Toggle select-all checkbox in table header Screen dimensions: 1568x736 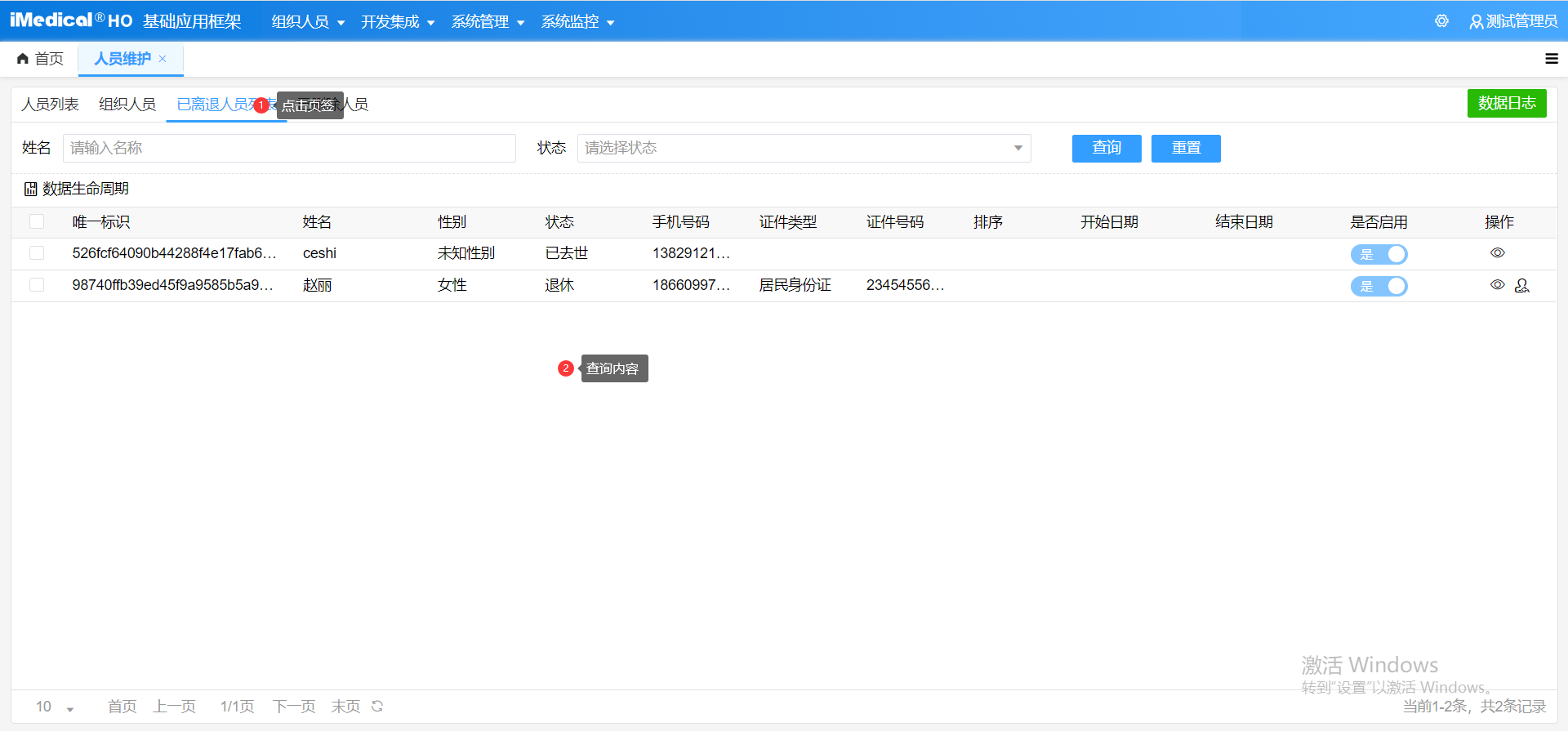(37, 221)
